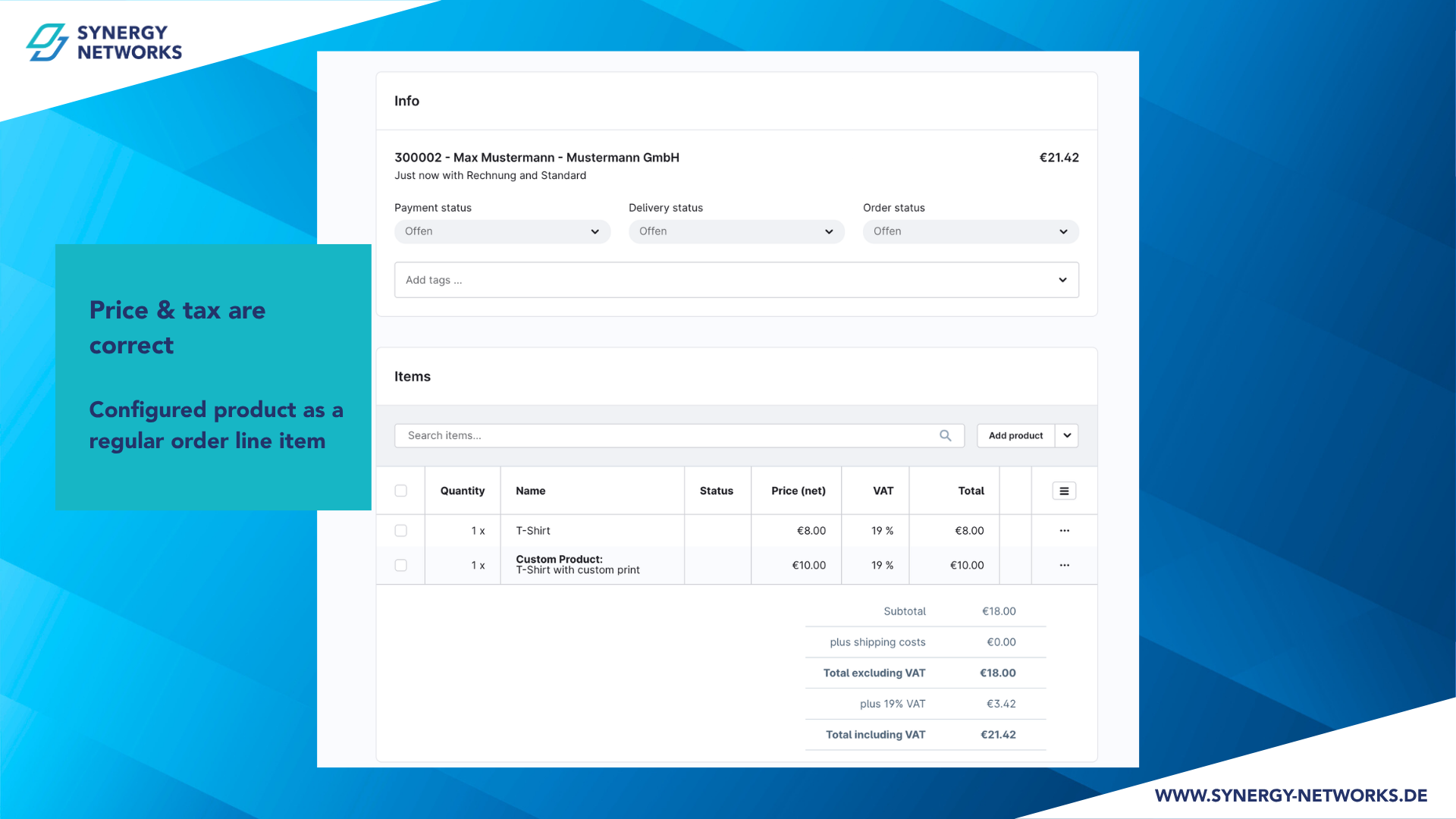Expand the Add tags dropdown
Viewport: 1456px width, 819px height.
point(736,280)
